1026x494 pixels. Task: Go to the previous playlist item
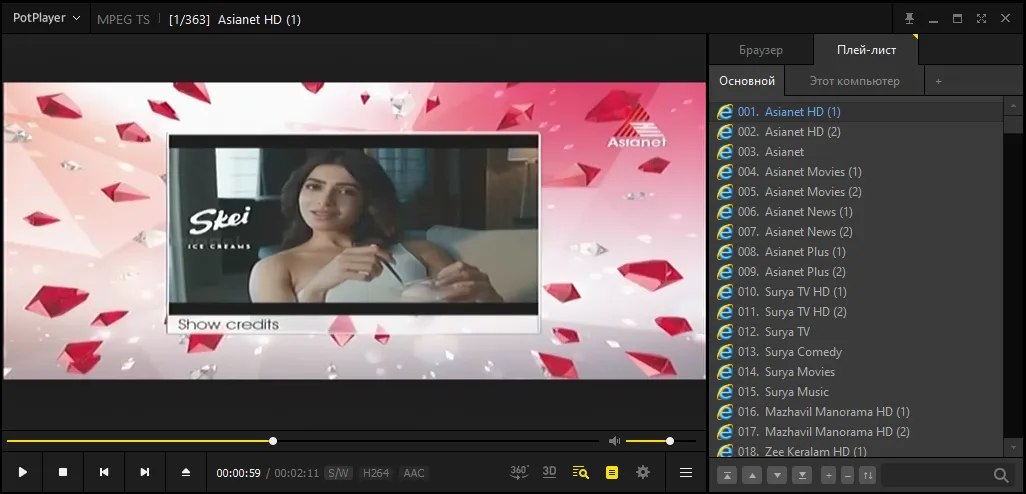point(104,472)
